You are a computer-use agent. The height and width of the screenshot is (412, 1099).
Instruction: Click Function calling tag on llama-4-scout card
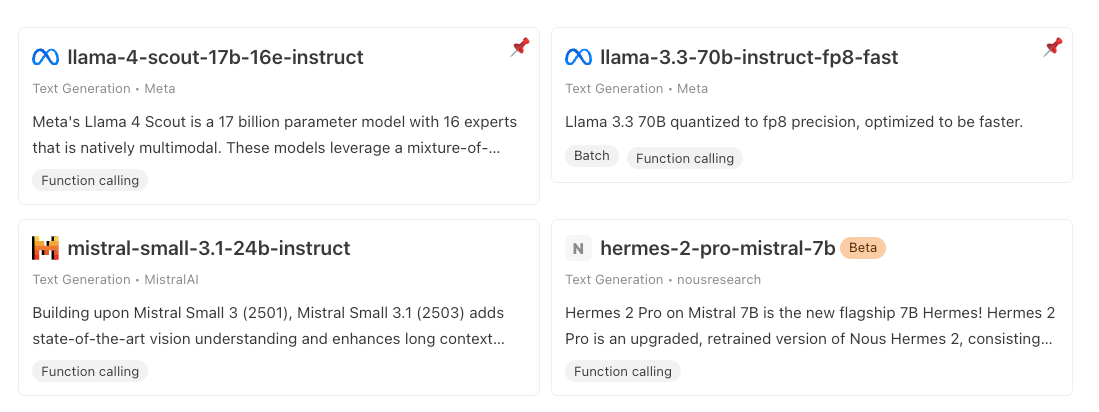(90, 181)
